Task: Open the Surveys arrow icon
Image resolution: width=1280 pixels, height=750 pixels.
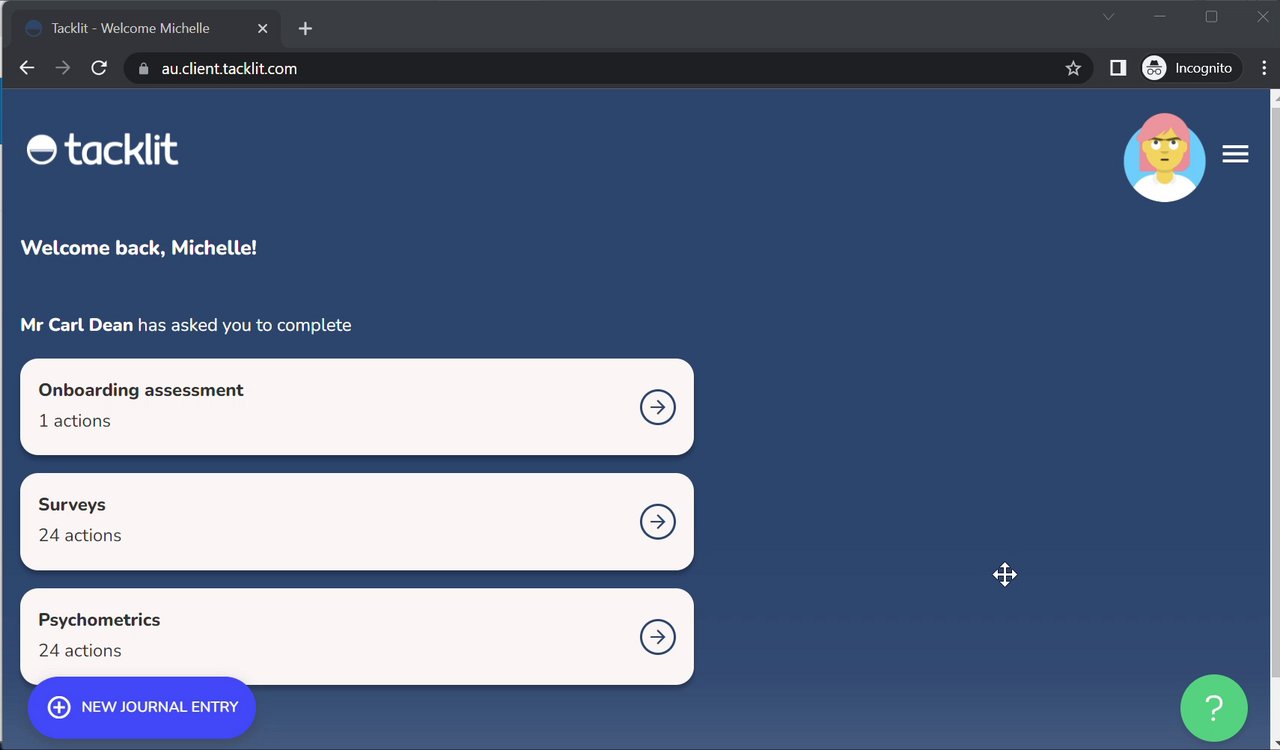Action: [x=657, y=521]
